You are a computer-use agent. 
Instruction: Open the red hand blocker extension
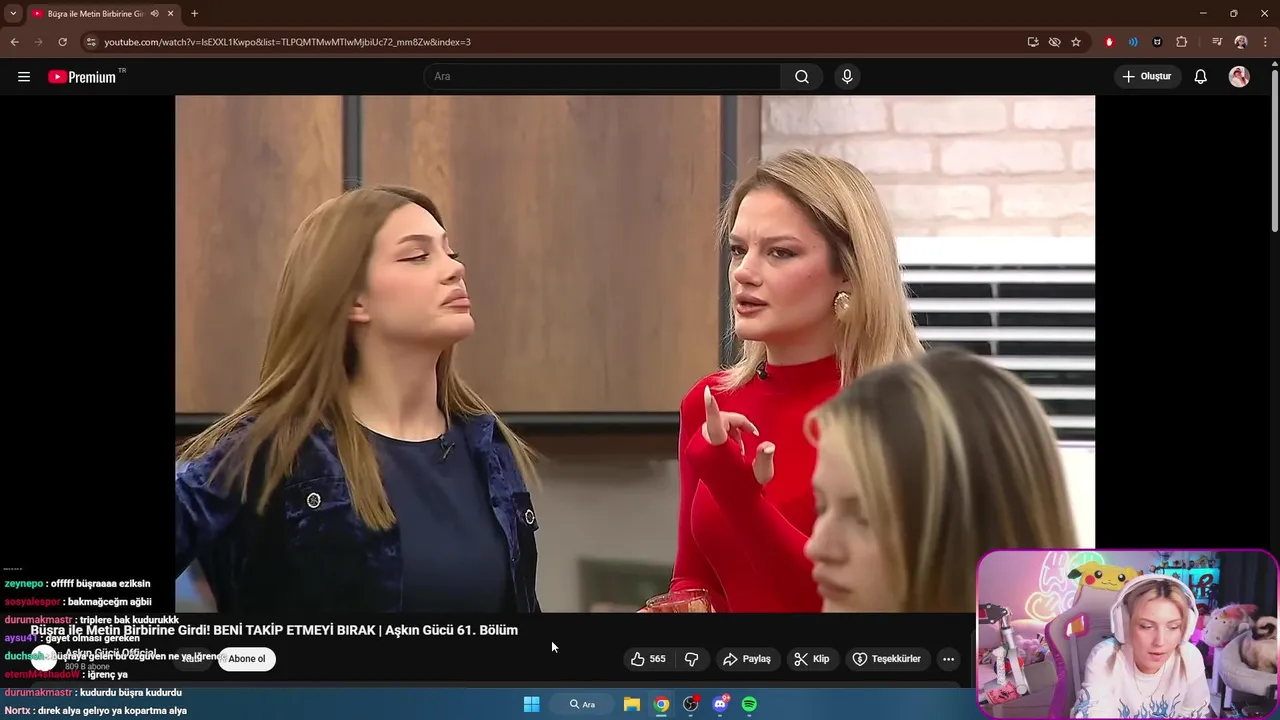[1109, 42]
